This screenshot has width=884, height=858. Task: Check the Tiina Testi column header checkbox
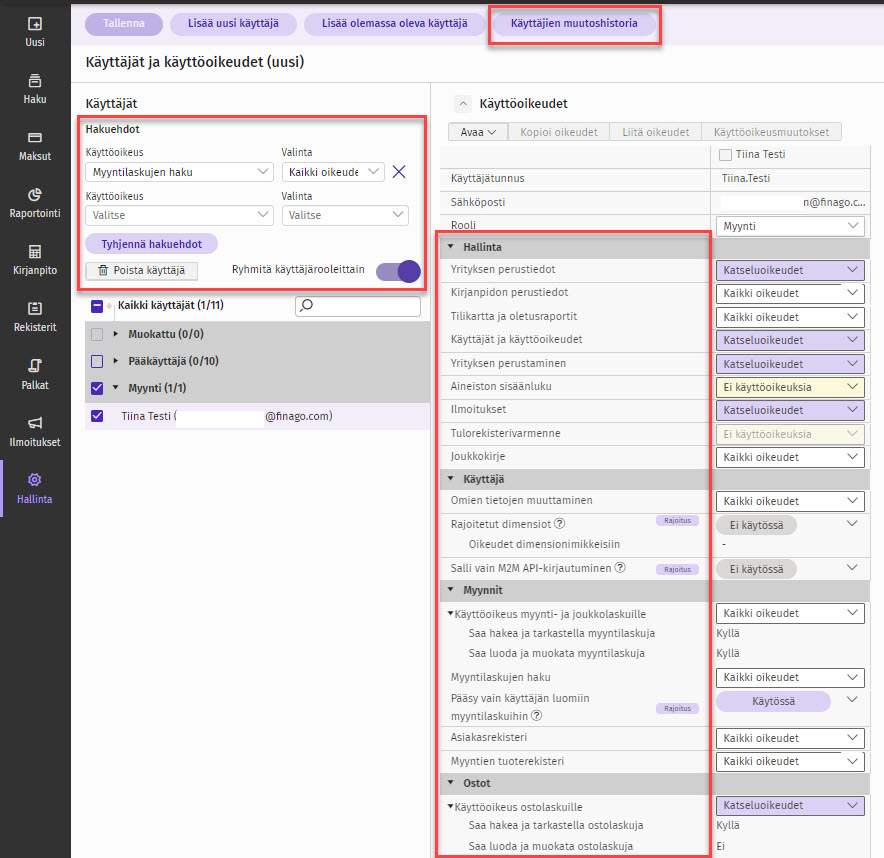(726, 154)
